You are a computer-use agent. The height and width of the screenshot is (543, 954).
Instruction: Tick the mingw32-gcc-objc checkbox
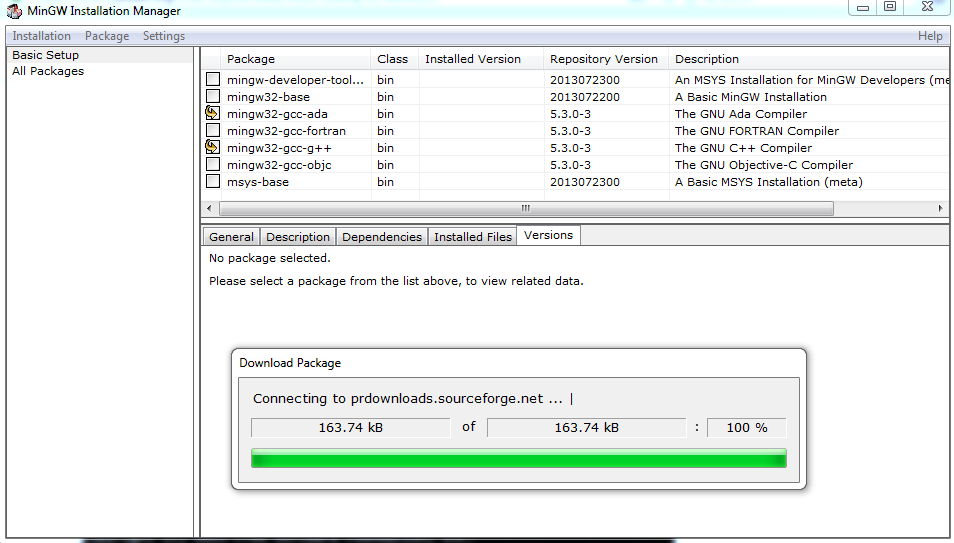(x=213, y=164)
